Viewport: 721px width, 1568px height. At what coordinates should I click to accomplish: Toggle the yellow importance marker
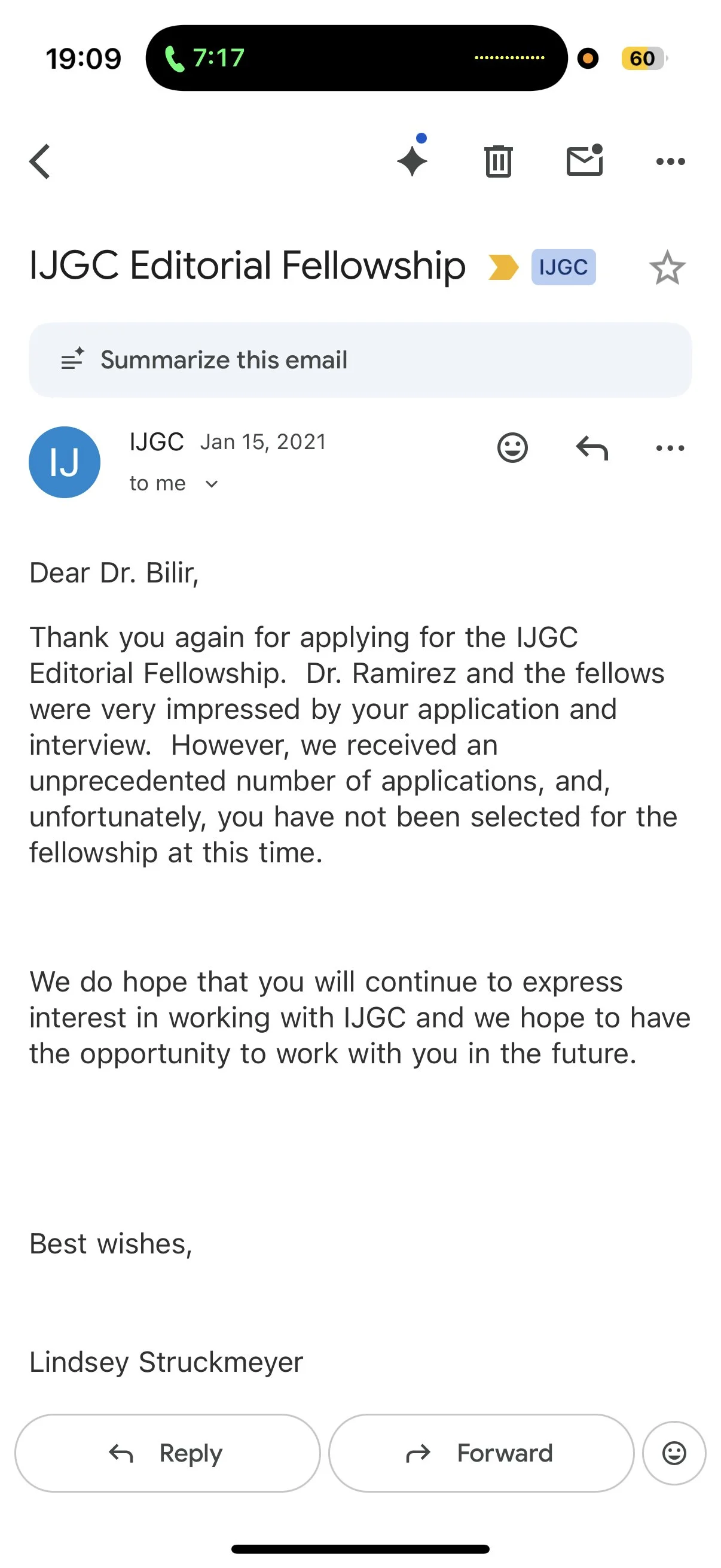(503, 267)
